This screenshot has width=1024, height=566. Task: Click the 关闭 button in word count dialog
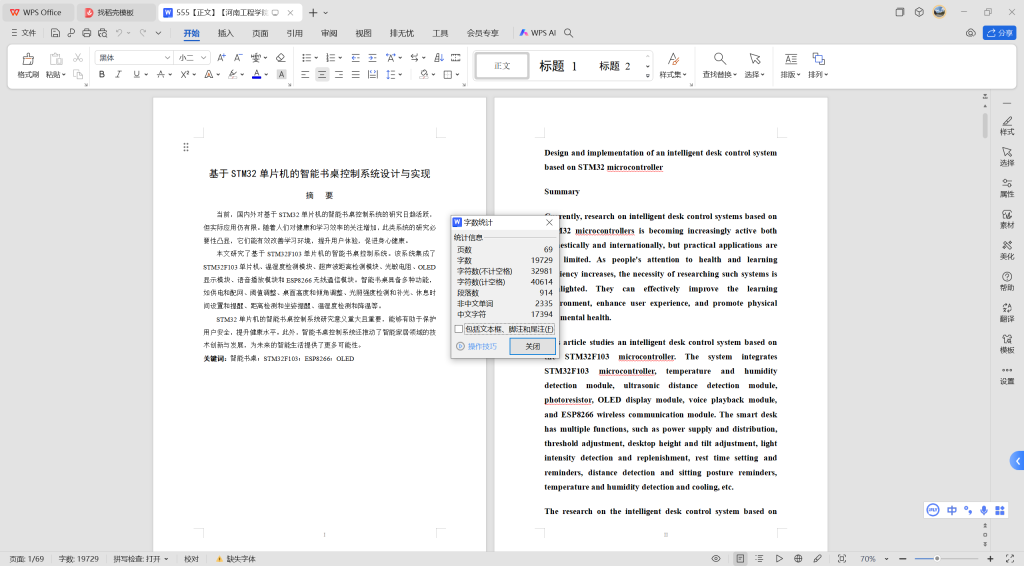532,346
